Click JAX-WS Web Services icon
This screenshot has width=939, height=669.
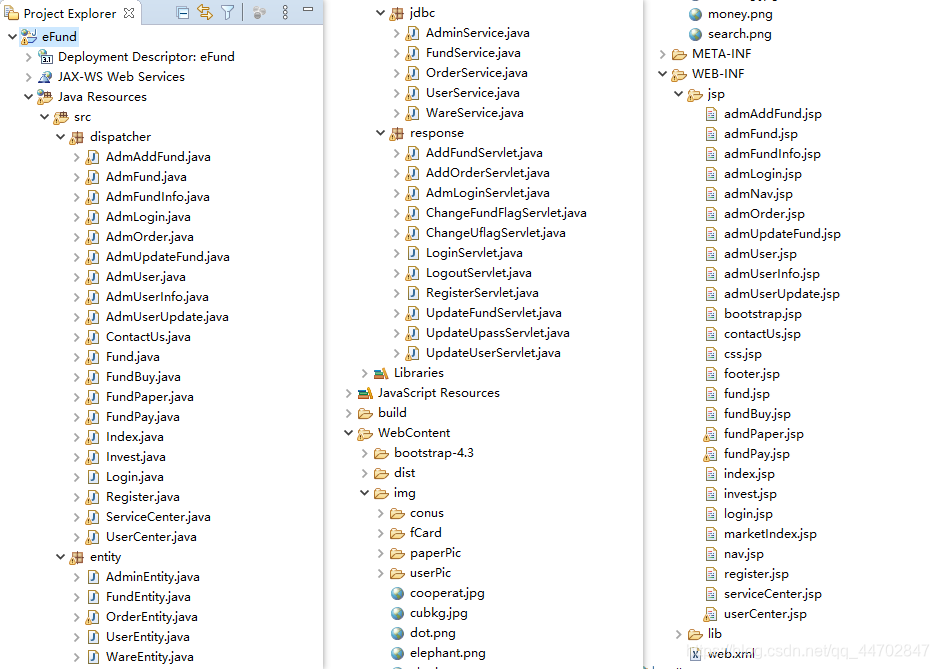coord(45,77)
